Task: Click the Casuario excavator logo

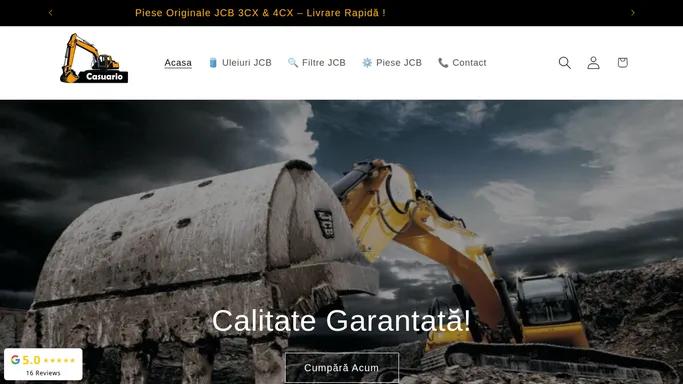Action: pos(94,58)
